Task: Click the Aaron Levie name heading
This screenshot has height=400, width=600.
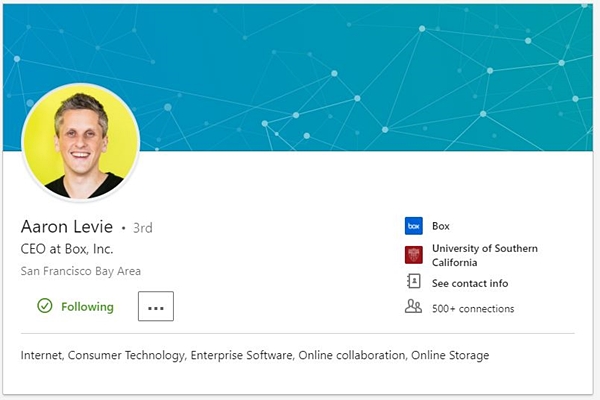Action: (67, 227)
